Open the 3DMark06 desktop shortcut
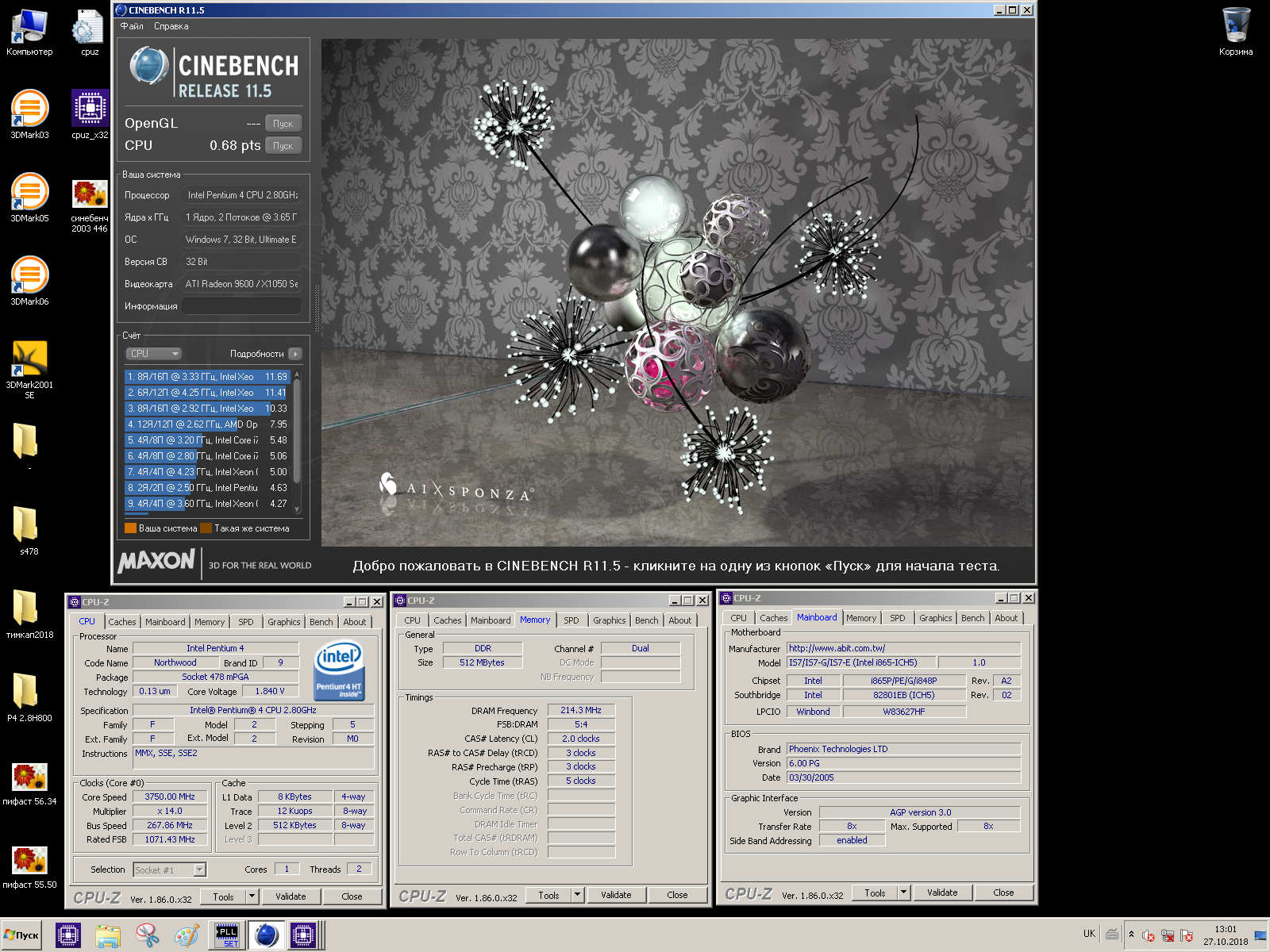 pos(29,282)
